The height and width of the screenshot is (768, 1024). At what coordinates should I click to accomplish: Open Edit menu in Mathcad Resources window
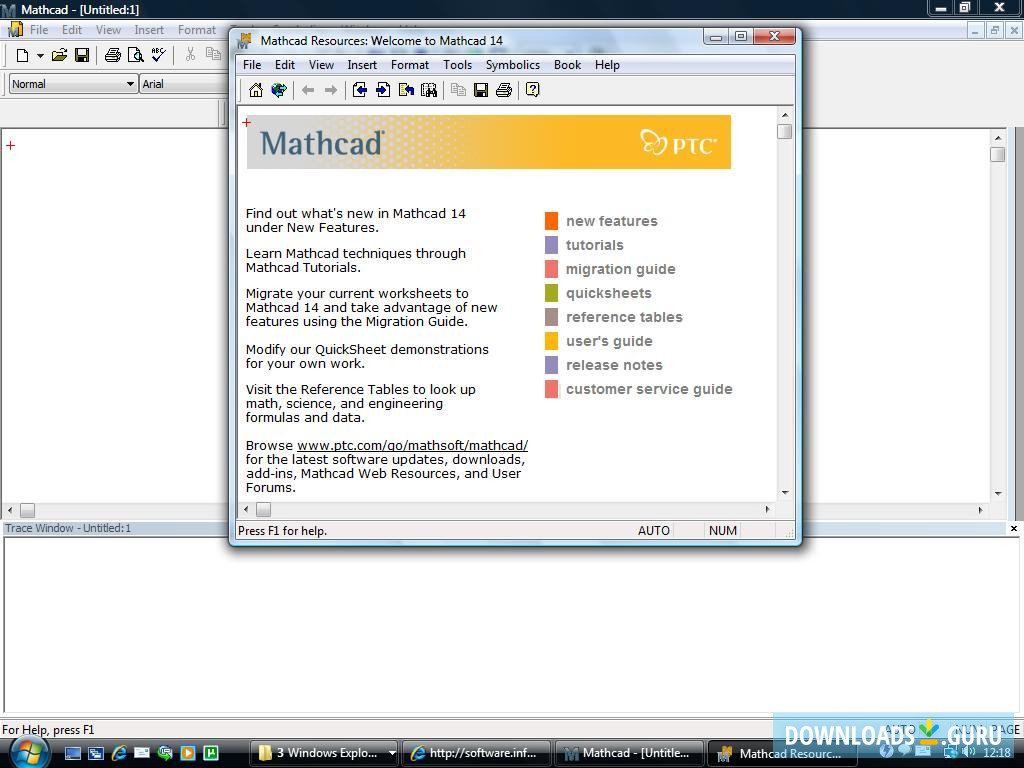[x=285, y=65]
